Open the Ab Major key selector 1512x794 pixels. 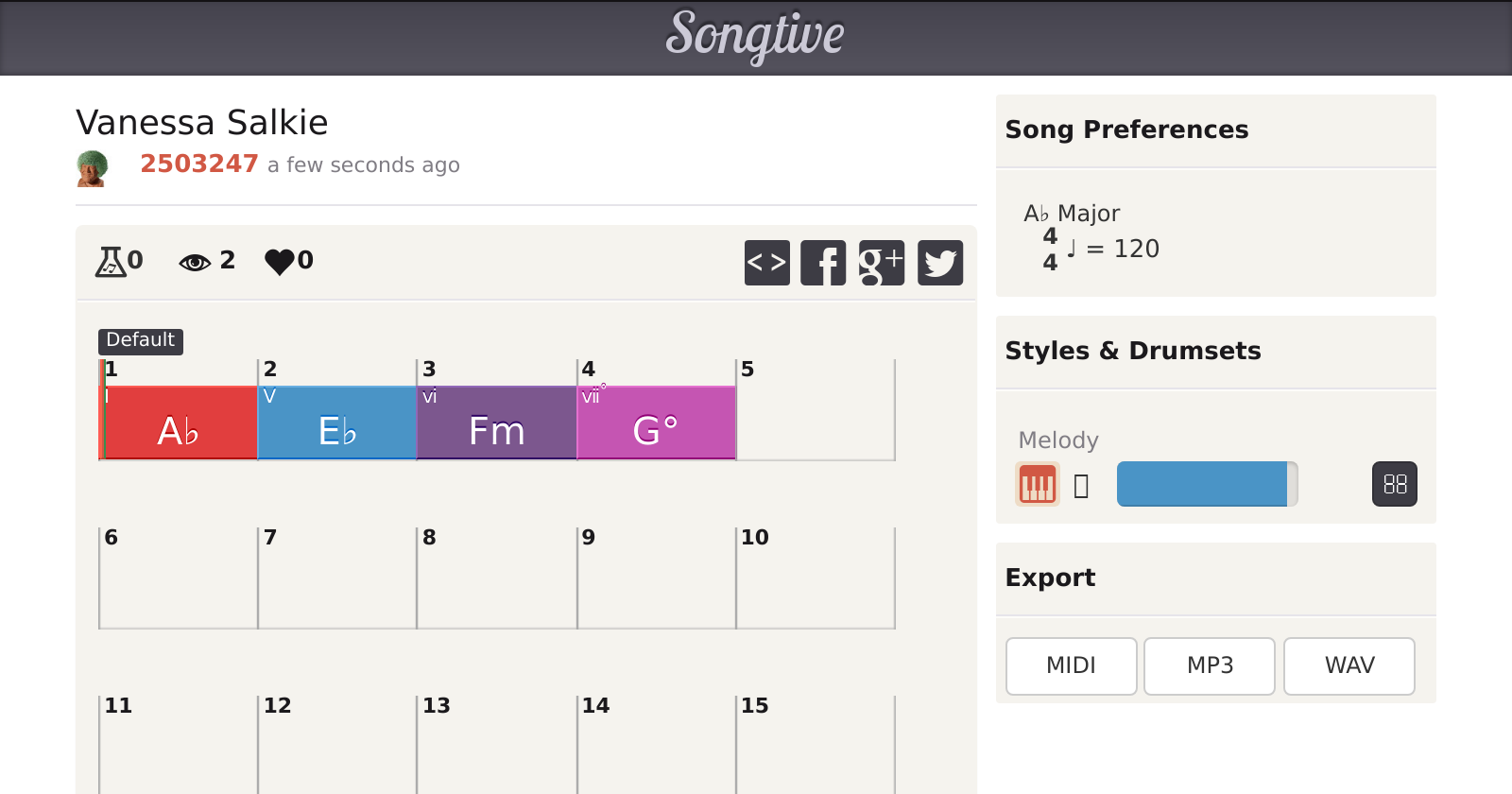point(1073,214)
